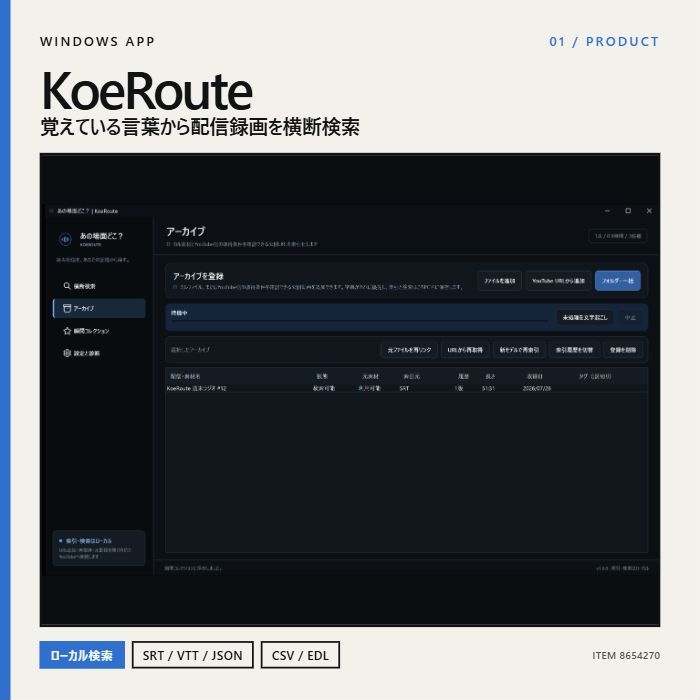Image resolution: width=700 pixels, height=700 pixels.
Task: Click the 元ファイルを再リンク button
Action: click(x=409, y=350)
